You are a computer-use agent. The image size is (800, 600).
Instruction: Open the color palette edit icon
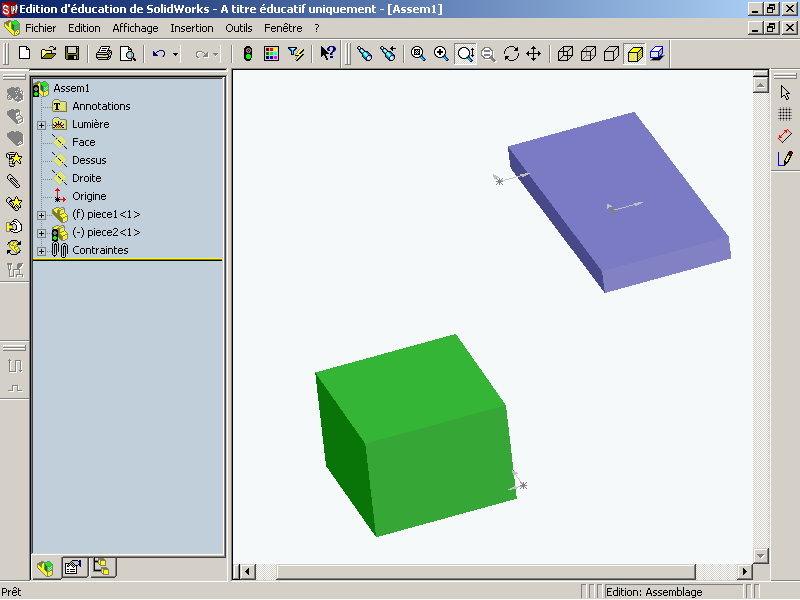[x=271, y=54]
